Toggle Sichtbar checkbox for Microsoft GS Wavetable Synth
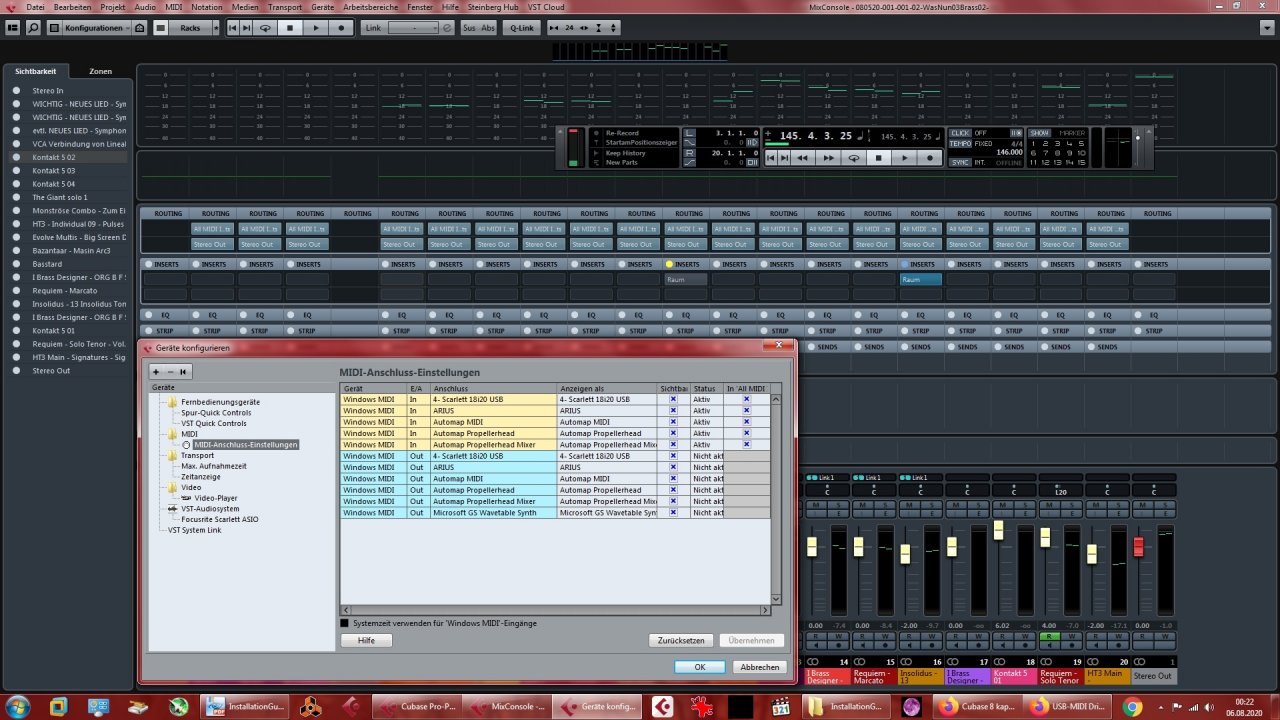This screenshot has width=1280, height=720. [x=673, y=513]
